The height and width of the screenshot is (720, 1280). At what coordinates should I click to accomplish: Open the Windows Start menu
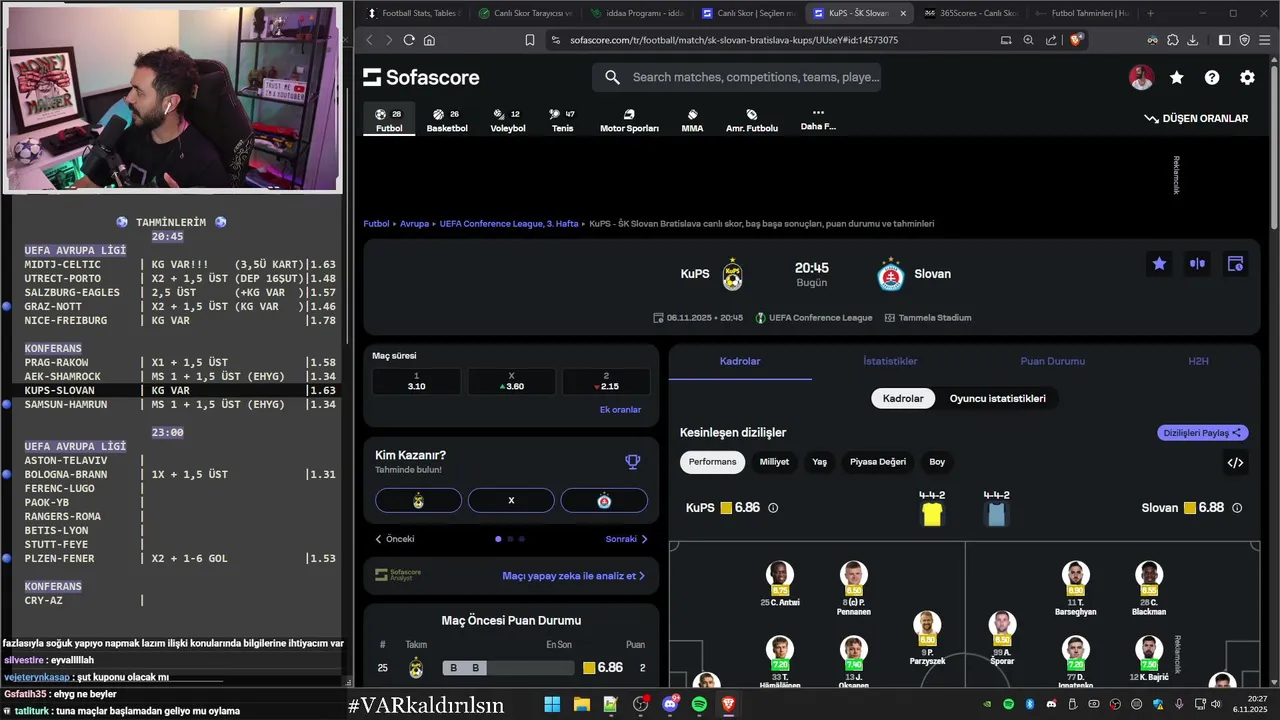pos(552,704)
